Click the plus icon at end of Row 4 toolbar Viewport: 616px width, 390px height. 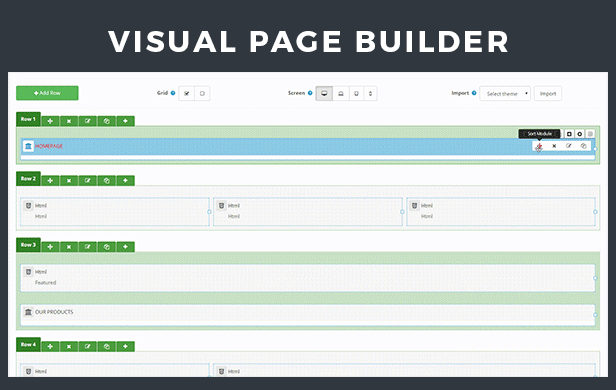125,346
